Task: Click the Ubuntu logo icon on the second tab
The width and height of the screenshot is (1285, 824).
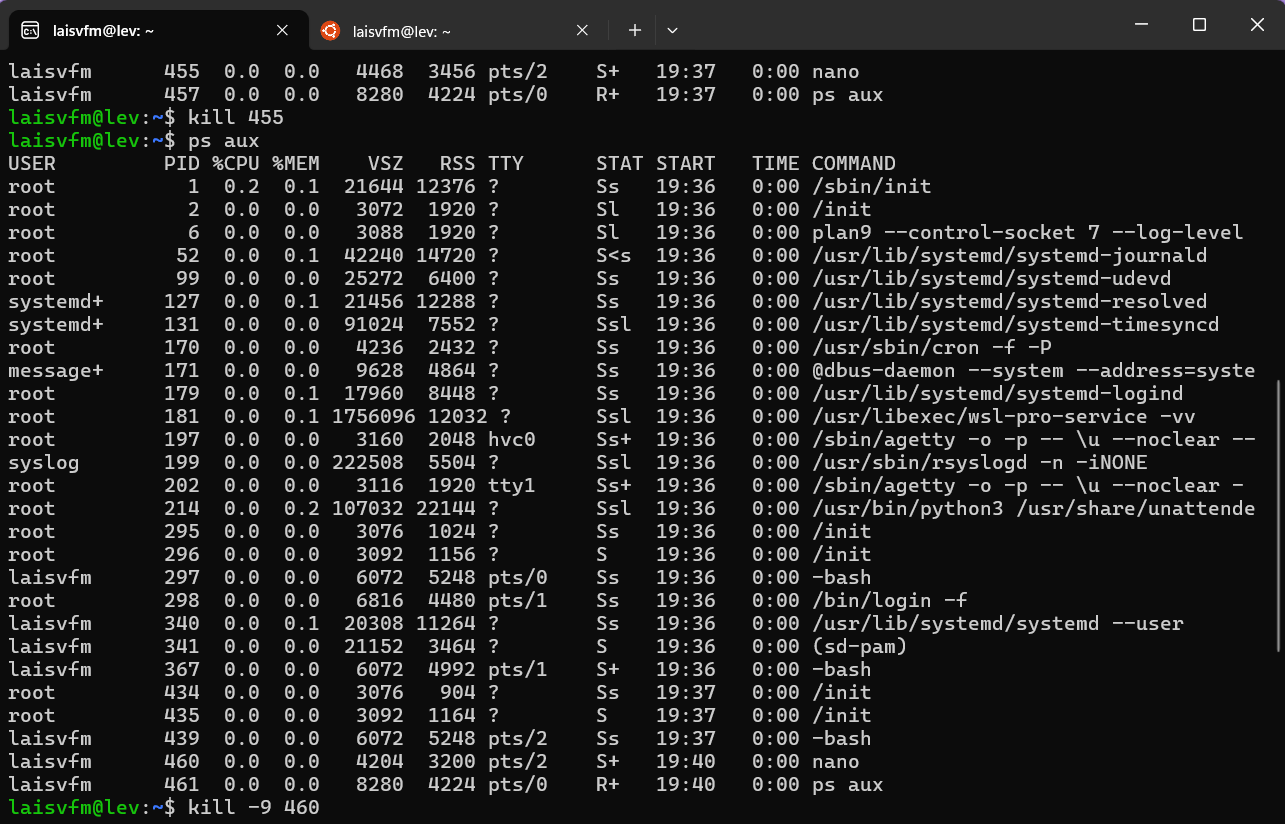Action: point(329,30)
